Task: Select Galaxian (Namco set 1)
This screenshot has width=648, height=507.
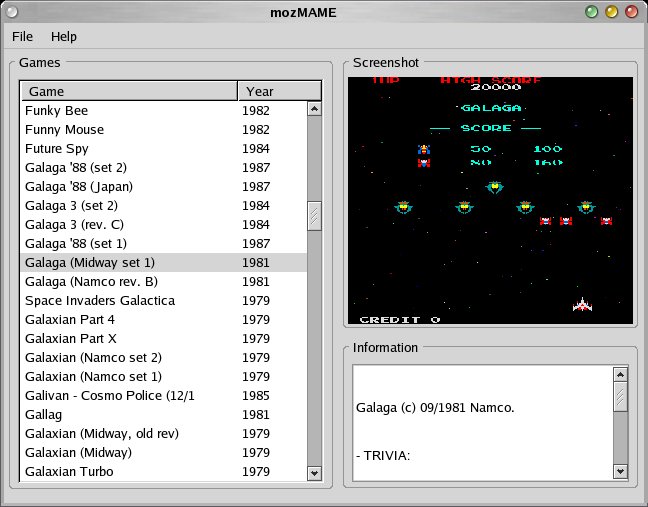Action: click(x=164, y=376)
